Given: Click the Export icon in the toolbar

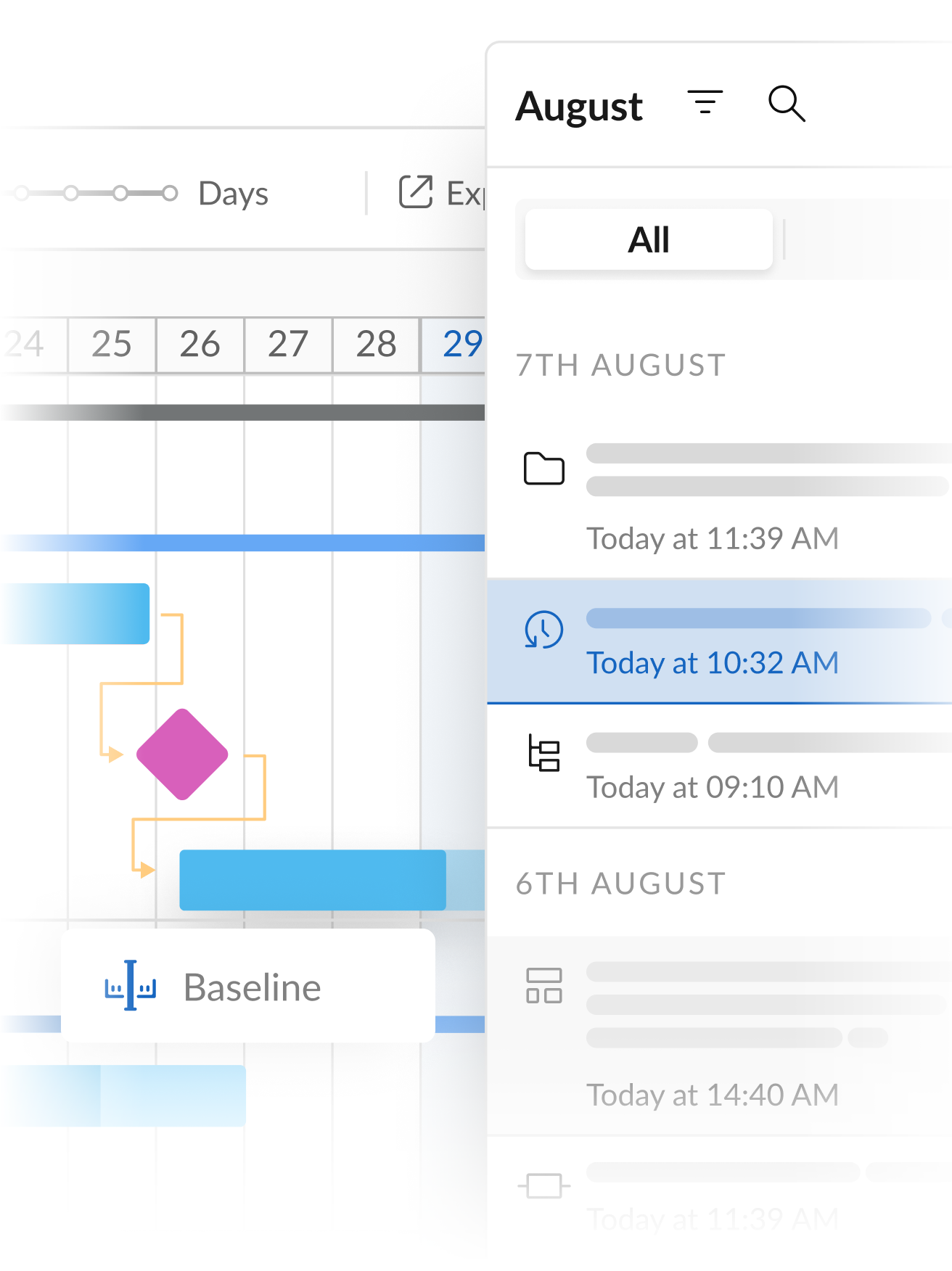Looking at the screenshot, I should 416,192.
